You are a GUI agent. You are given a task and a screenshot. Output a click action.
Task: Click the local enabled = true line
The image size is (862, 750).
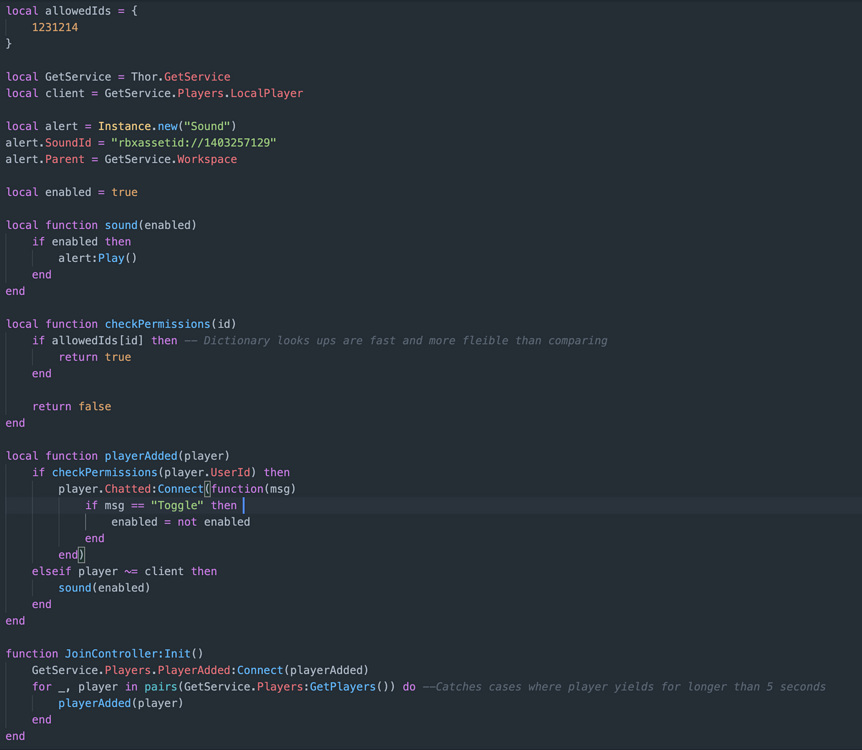click(x=70, y=191)
